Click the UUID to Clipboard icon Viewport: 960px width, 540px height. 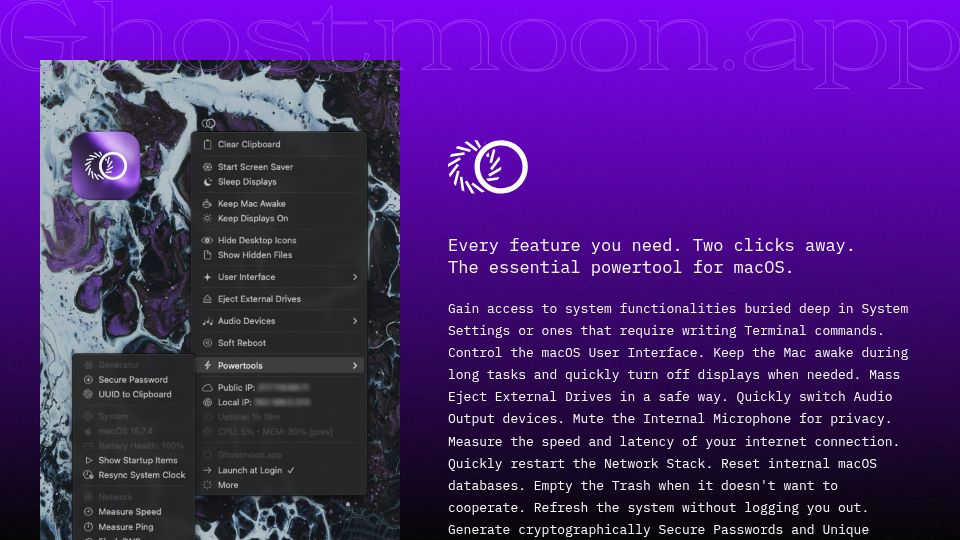(88, 394)
